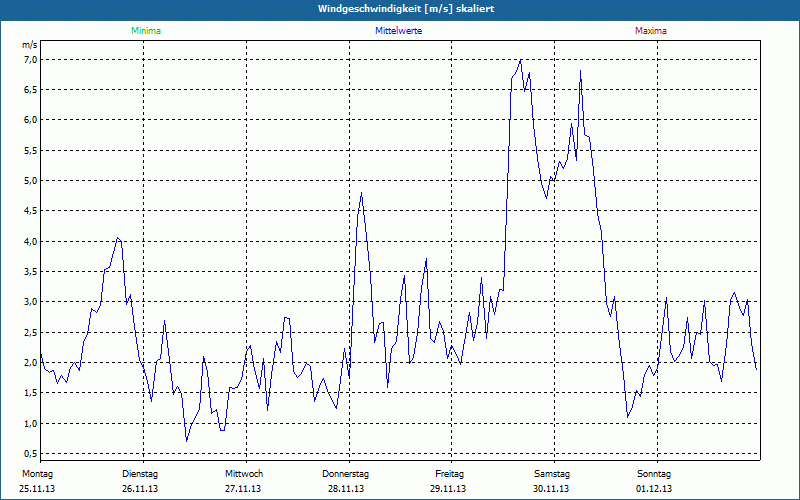Screen dimensions: 800x500
Task: Click the 5,0 y-axis value
Action: (31, 181)
